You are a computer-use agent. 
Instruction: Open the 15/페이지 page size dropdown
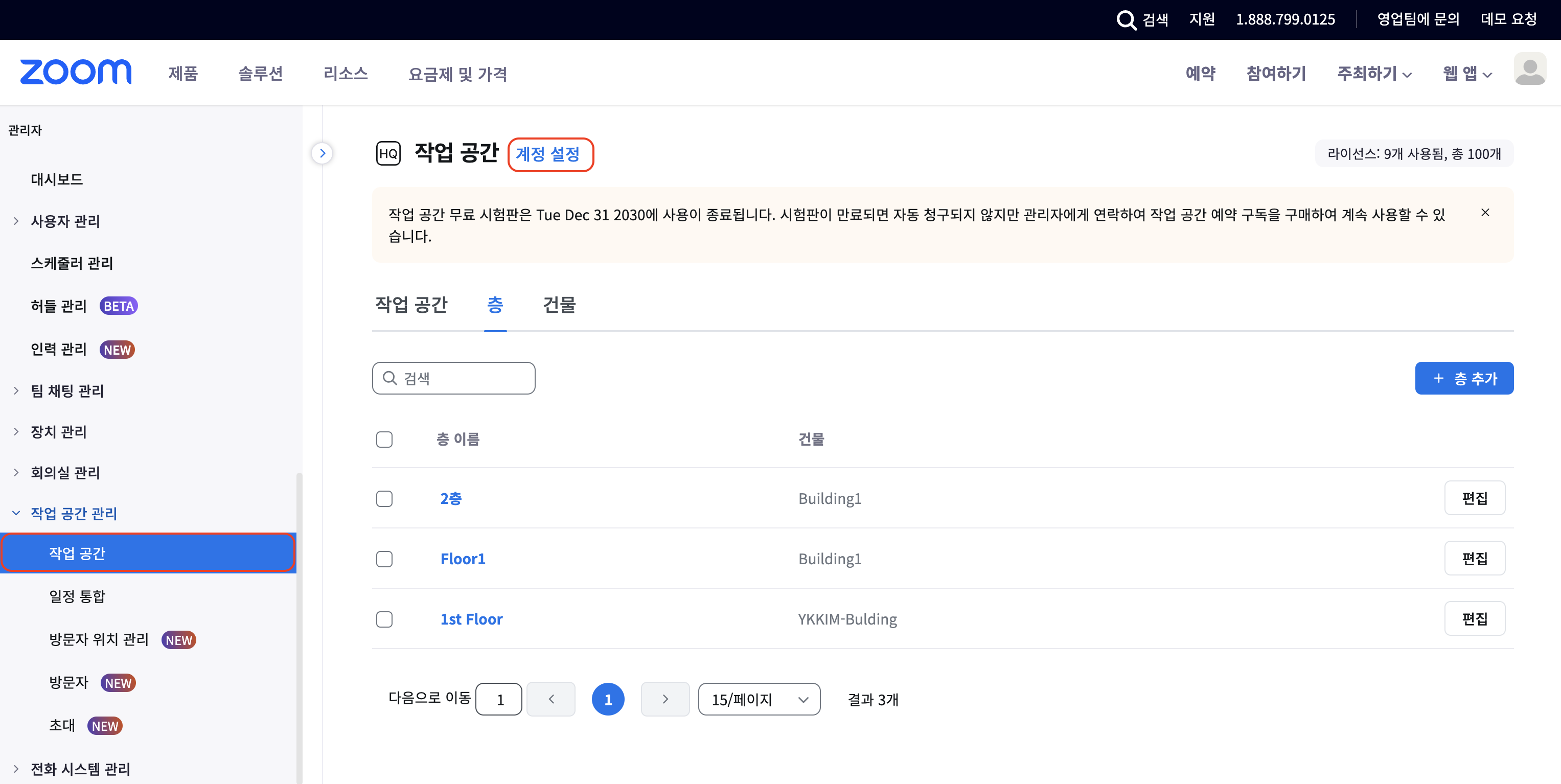(x=760, y=699)
